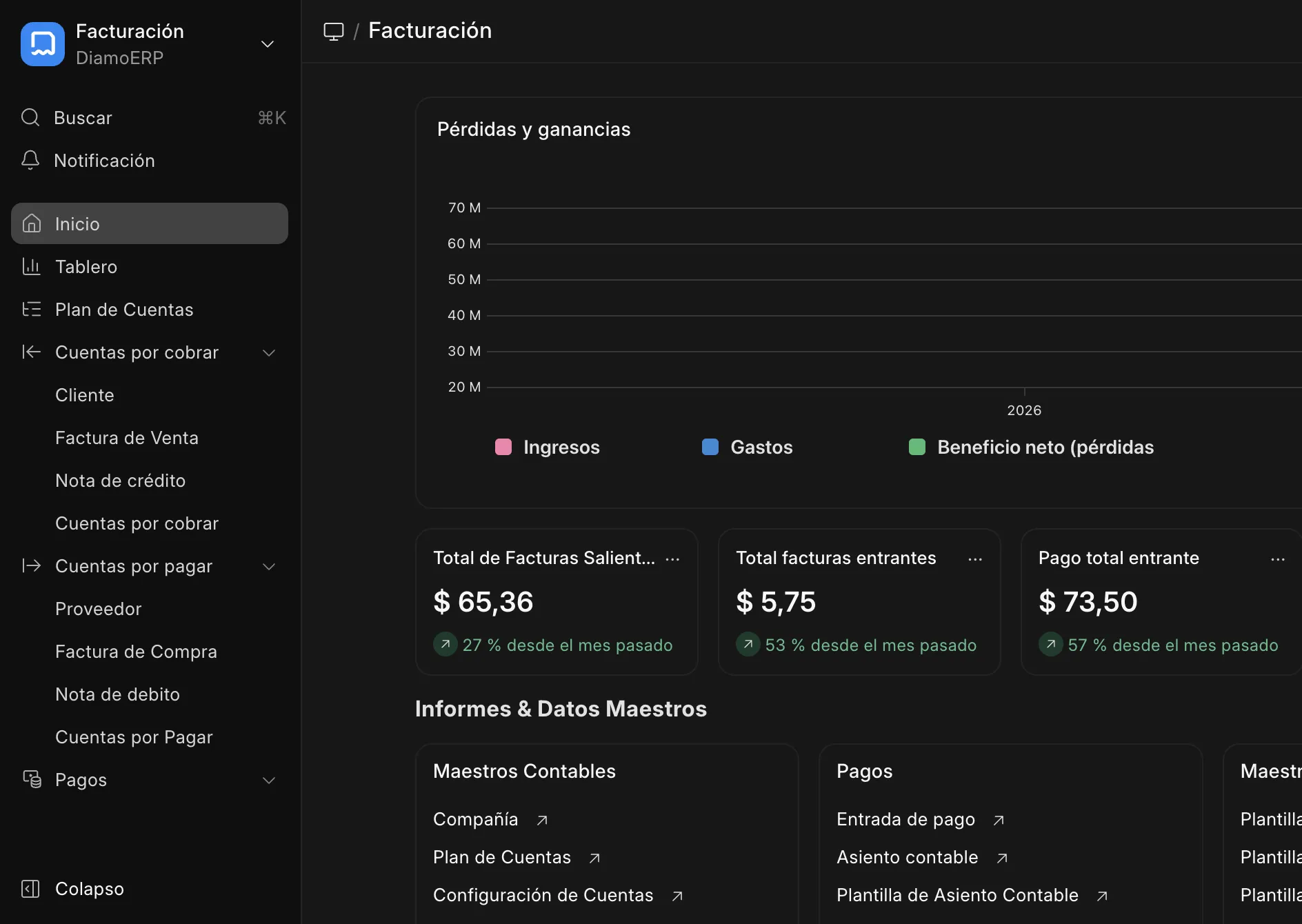Click the Cuentas por cobrar arrow icon
1302x924 pixels.
(x=32, y=352)
